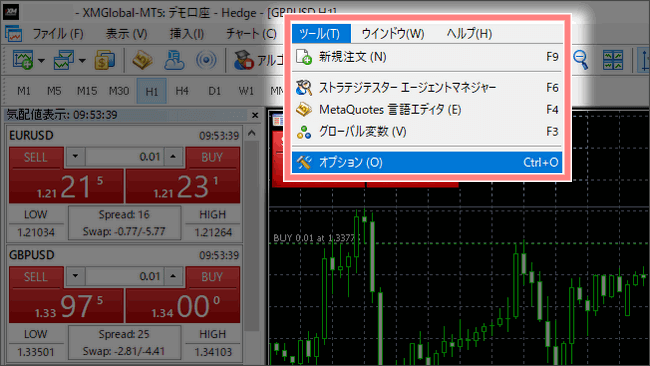Click GBPUSD LOW value 1.33501
650x366 pixels.
36,352
